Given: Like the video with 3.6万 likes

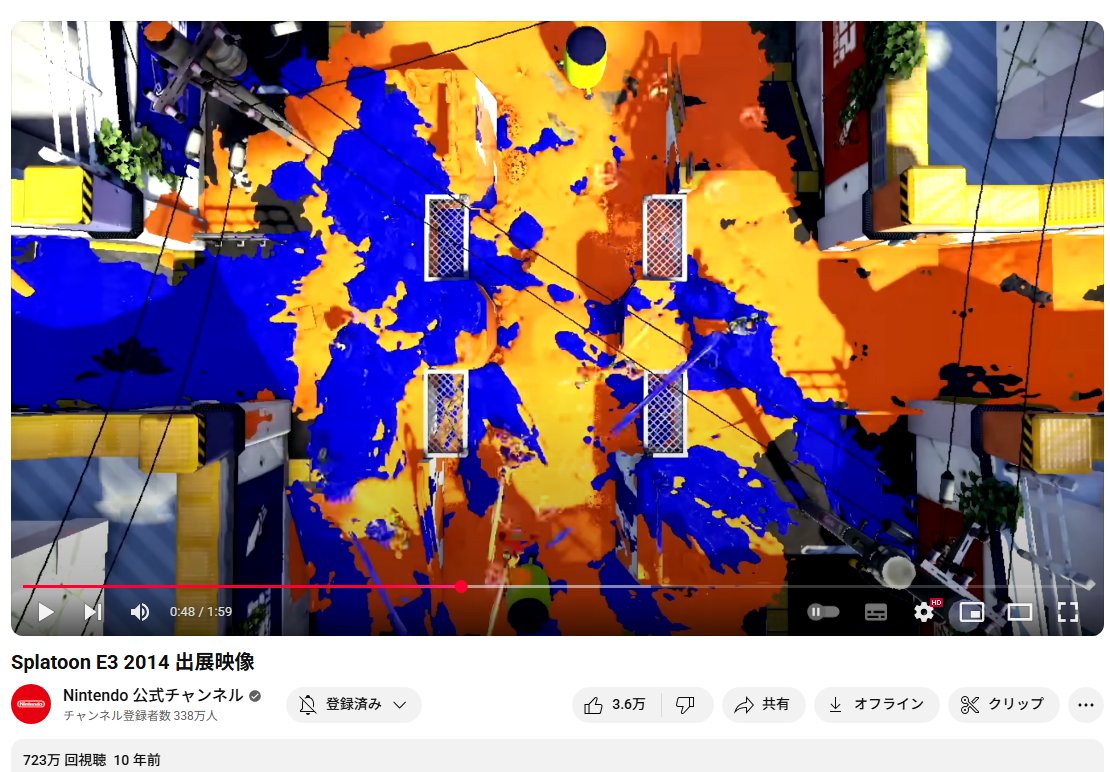Looking at the screenshot, I should (615, 705).
